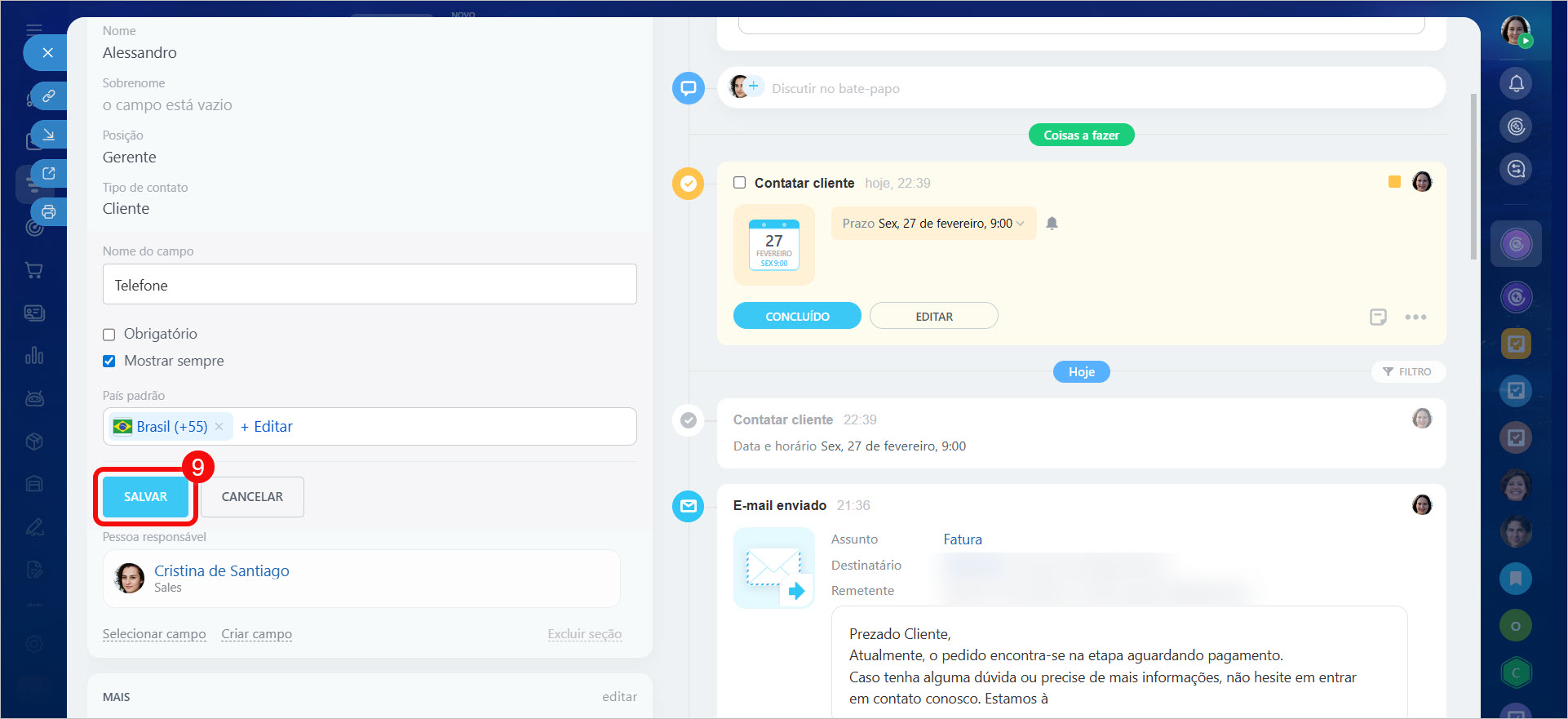This screenshot has width=1568, height=719.
Task: Click the Nome do campo input field
Action: [x=370, y=285]
